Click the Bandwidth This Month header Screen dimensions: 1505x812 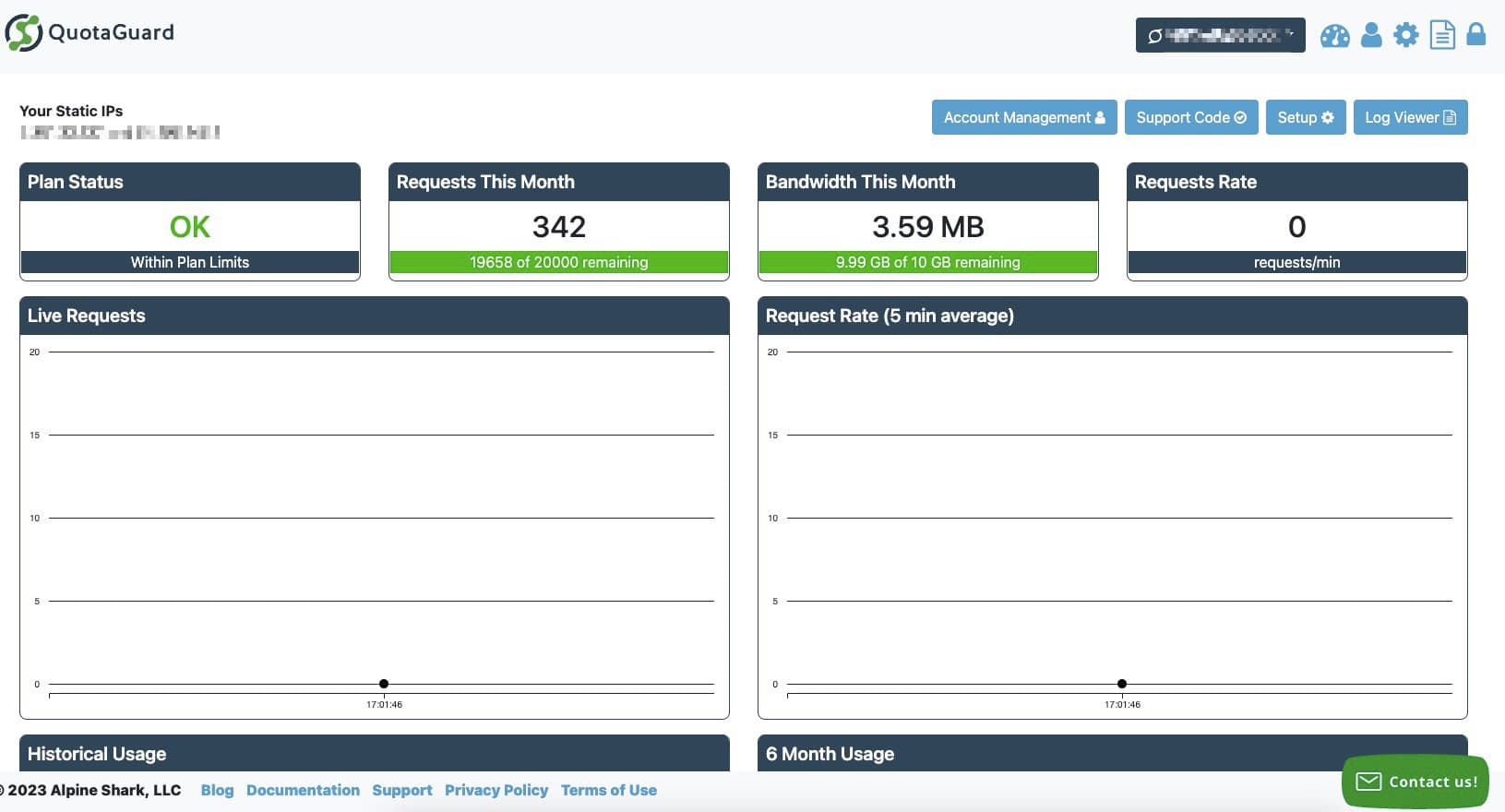[x=928, y=182]
